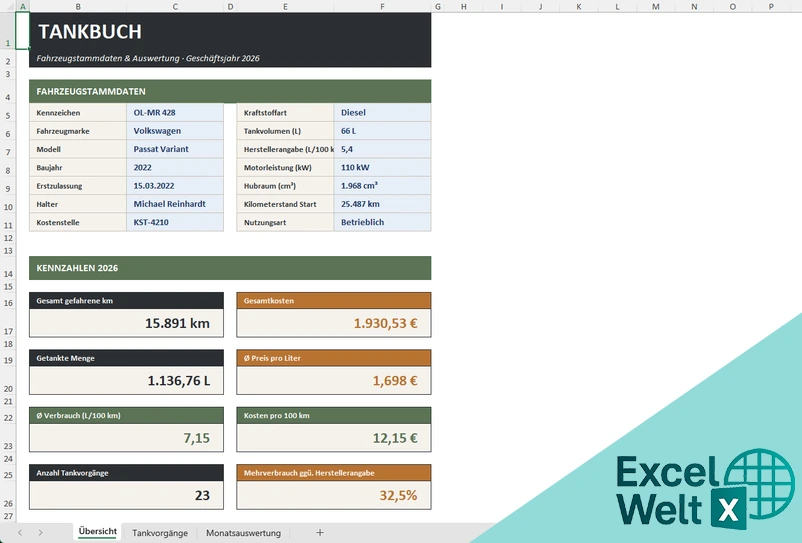Select column M header

click(656, 7)
